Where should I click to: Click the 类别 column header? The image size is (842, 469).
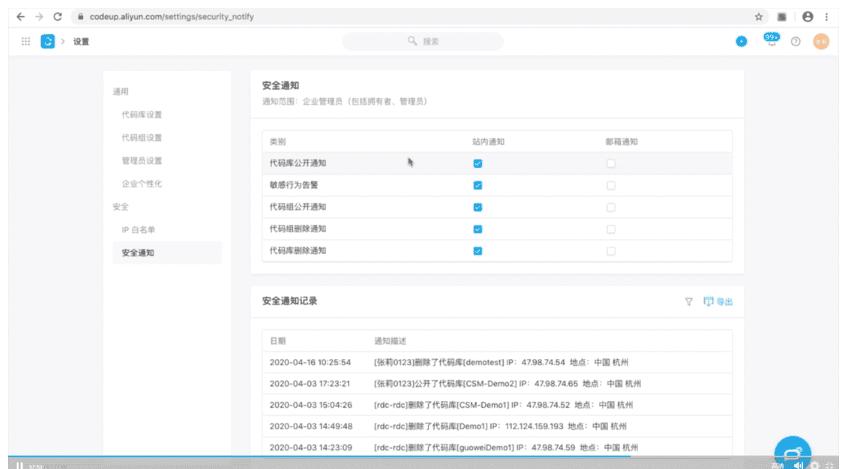(x=278, y=142)
